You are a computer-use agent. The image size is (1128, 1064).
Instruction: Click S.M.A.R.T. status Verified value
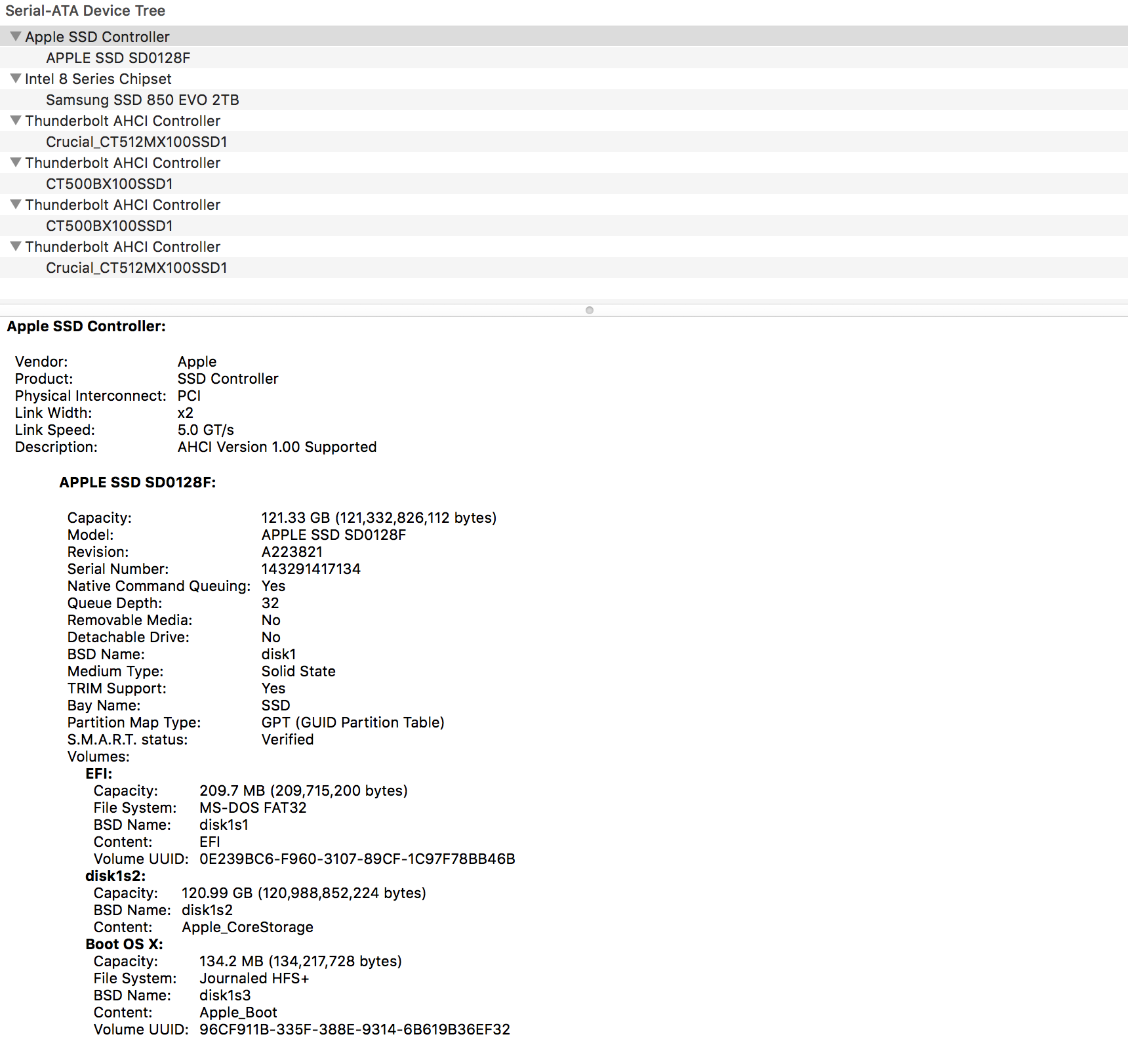287,739
